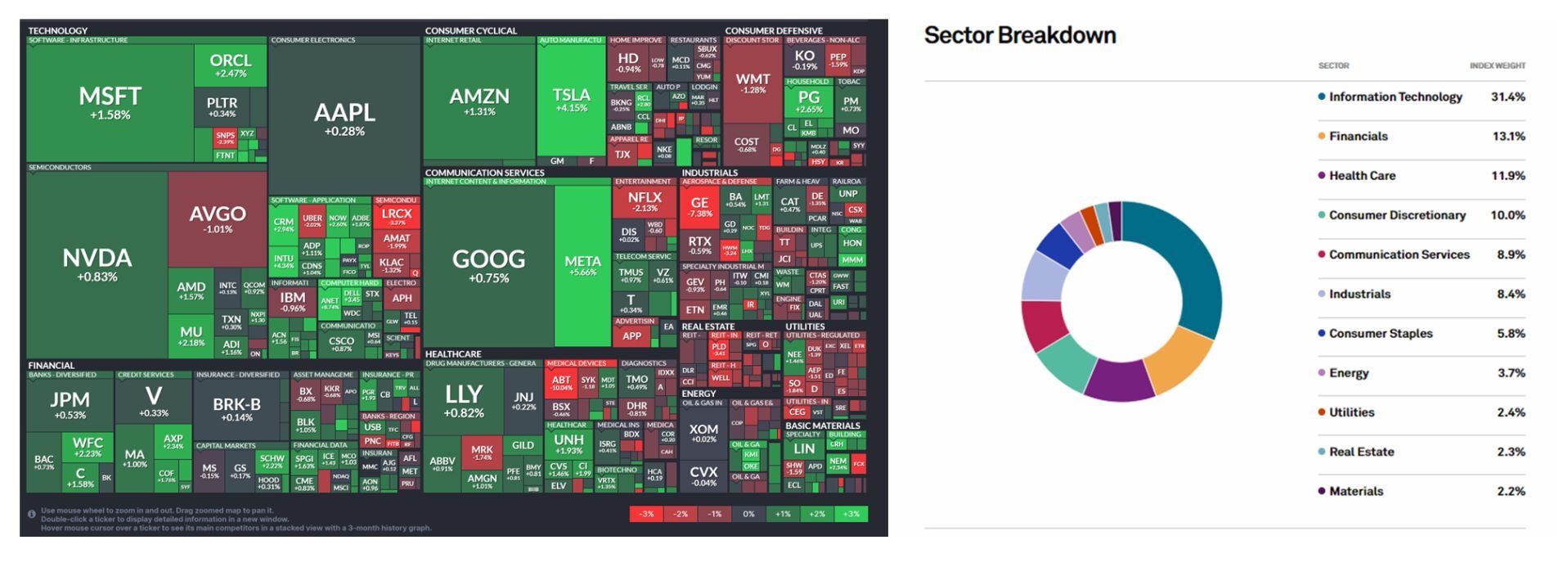Select the +3% bright green legend swatch
The height and width of the screenshot is (576, 1568).
pos(851,514)
